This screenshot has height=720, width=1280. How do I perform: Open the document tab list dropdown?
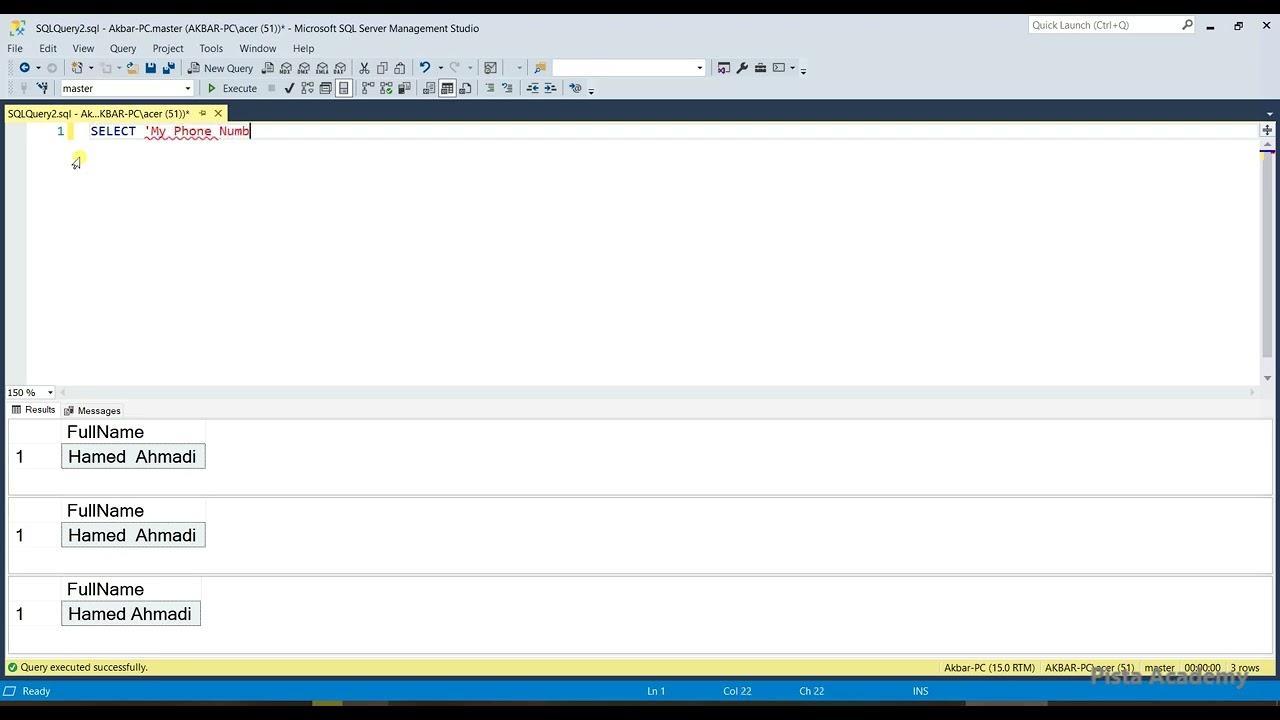point(1270,114)
